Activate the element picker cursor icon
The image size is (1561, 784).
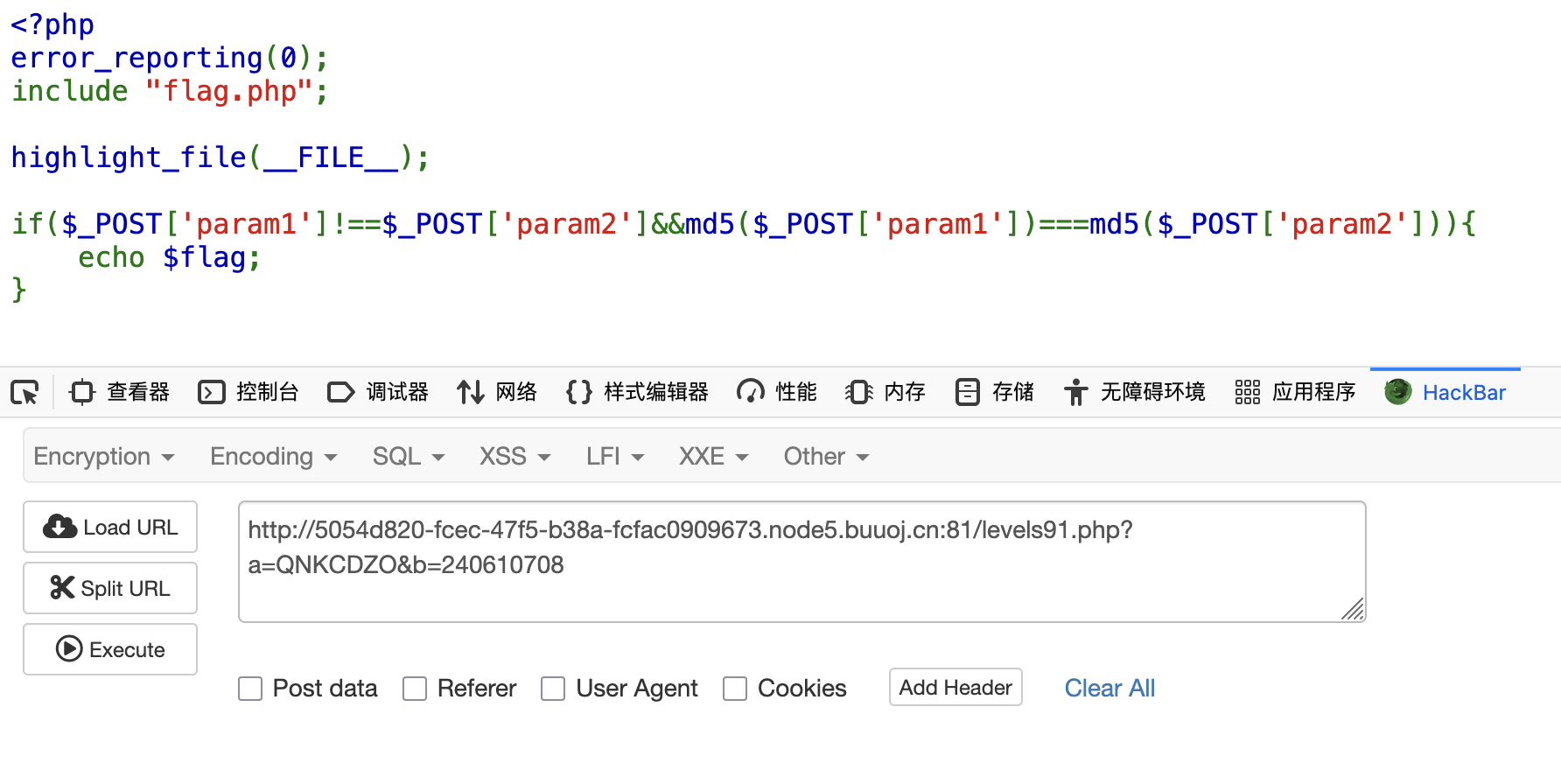click(x=24, y=392)
